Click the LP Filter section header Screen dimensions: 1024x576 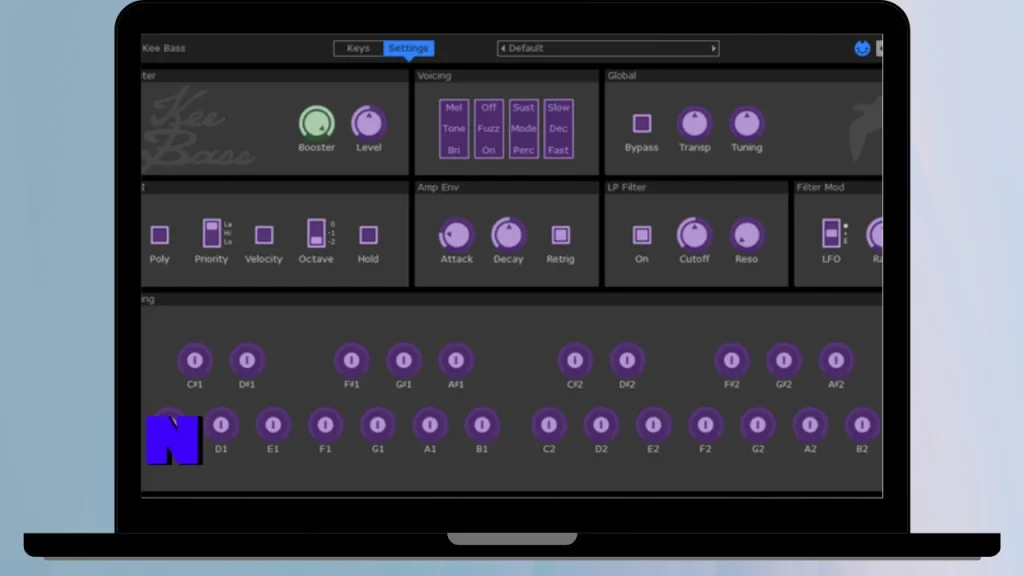coord(626,187)
